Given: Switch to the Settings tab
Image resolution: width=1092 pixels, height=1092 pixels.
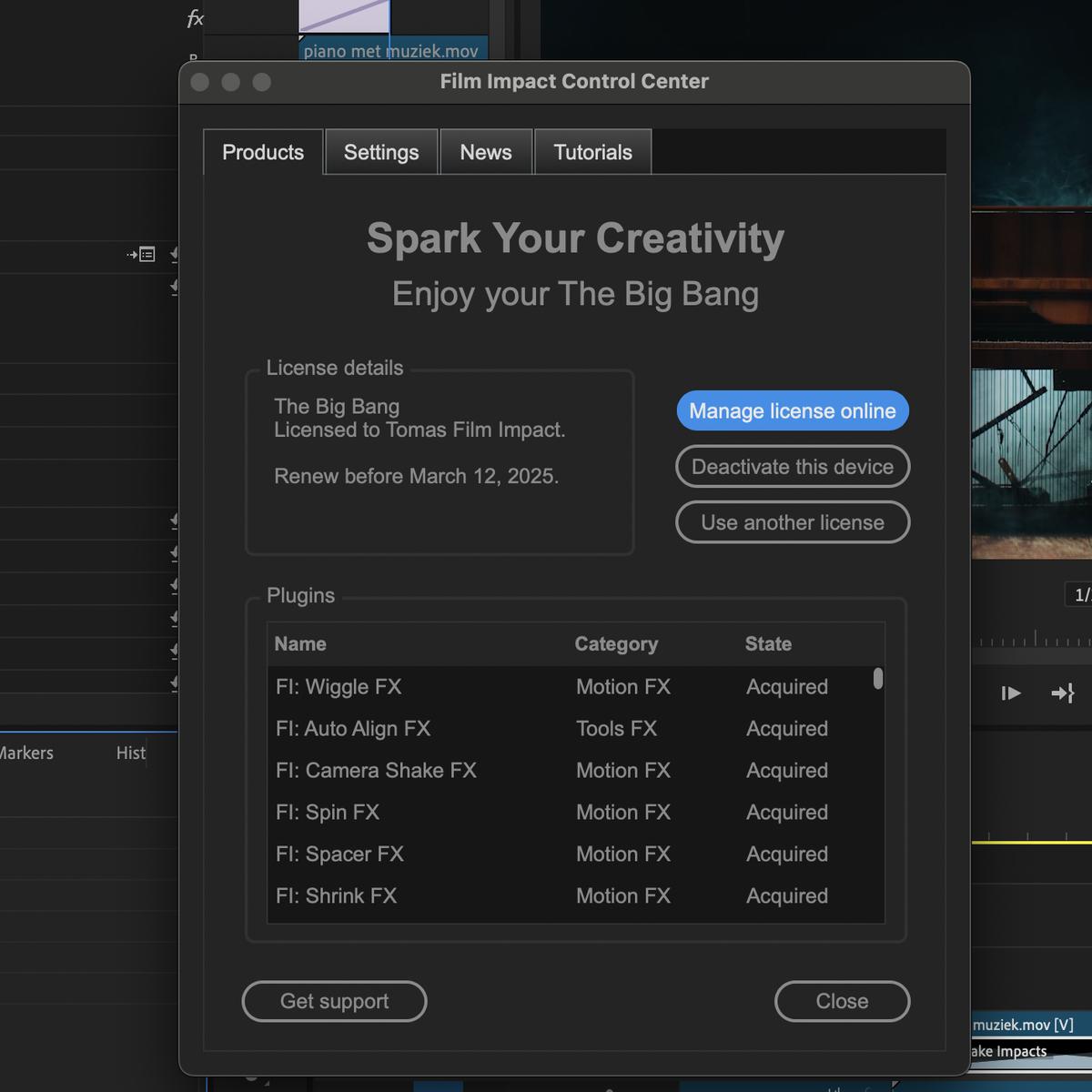Looking at the screenshot, I should coord(380,152).
